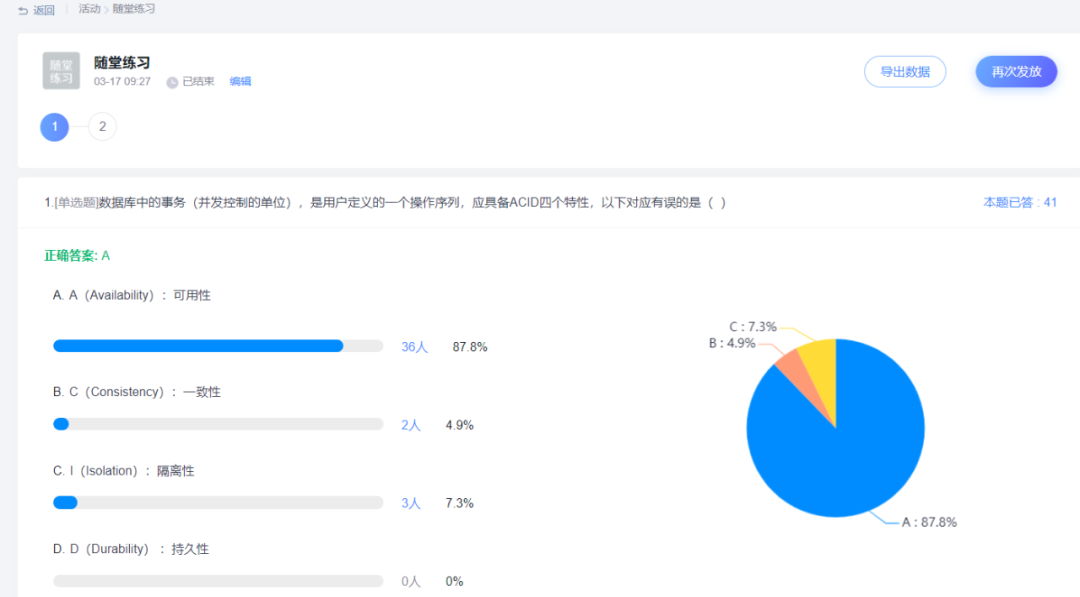This screenshot has width=1080, height=597.
Task: Click option C Isolation 隔离性 text
Action: pos(123,471)
